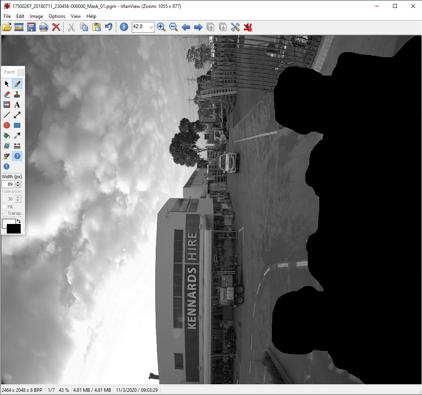Click the Zoom in magnifier icon

(x=161, y=27)
